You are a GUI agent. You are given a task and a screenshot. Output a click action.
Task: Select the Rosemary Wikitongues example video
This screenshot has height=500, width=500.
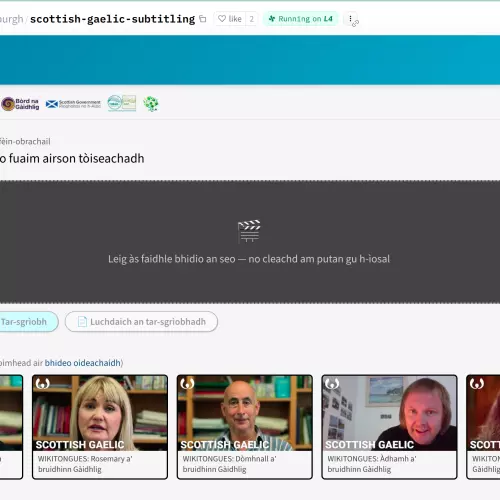click(100, 427)
